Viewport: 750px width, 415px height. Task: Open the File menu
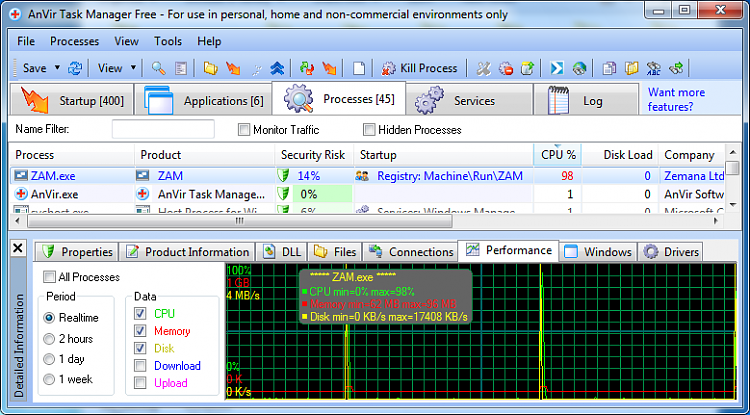[26, 41]
